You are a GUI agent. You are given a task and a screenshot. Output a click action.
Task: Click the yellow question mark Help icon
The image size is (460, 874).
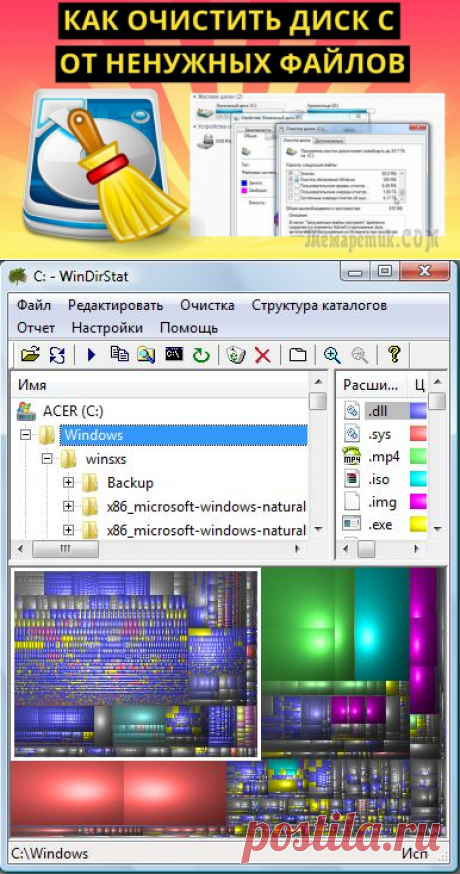pyautogui.click(x=394, y=354)
